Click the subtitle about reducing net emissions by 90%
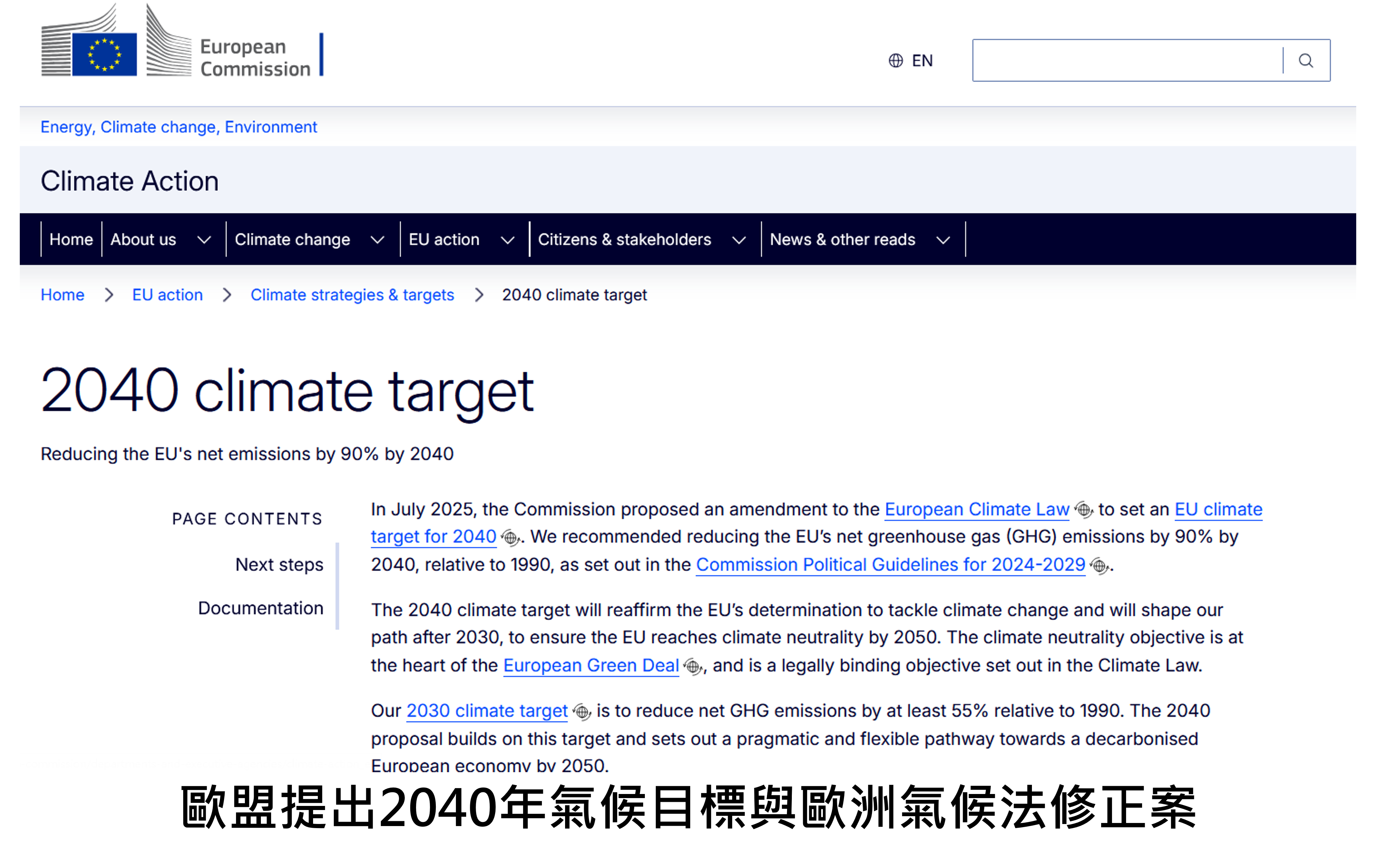Viewport: 1376px width, 868px height. tap(247, 454)
